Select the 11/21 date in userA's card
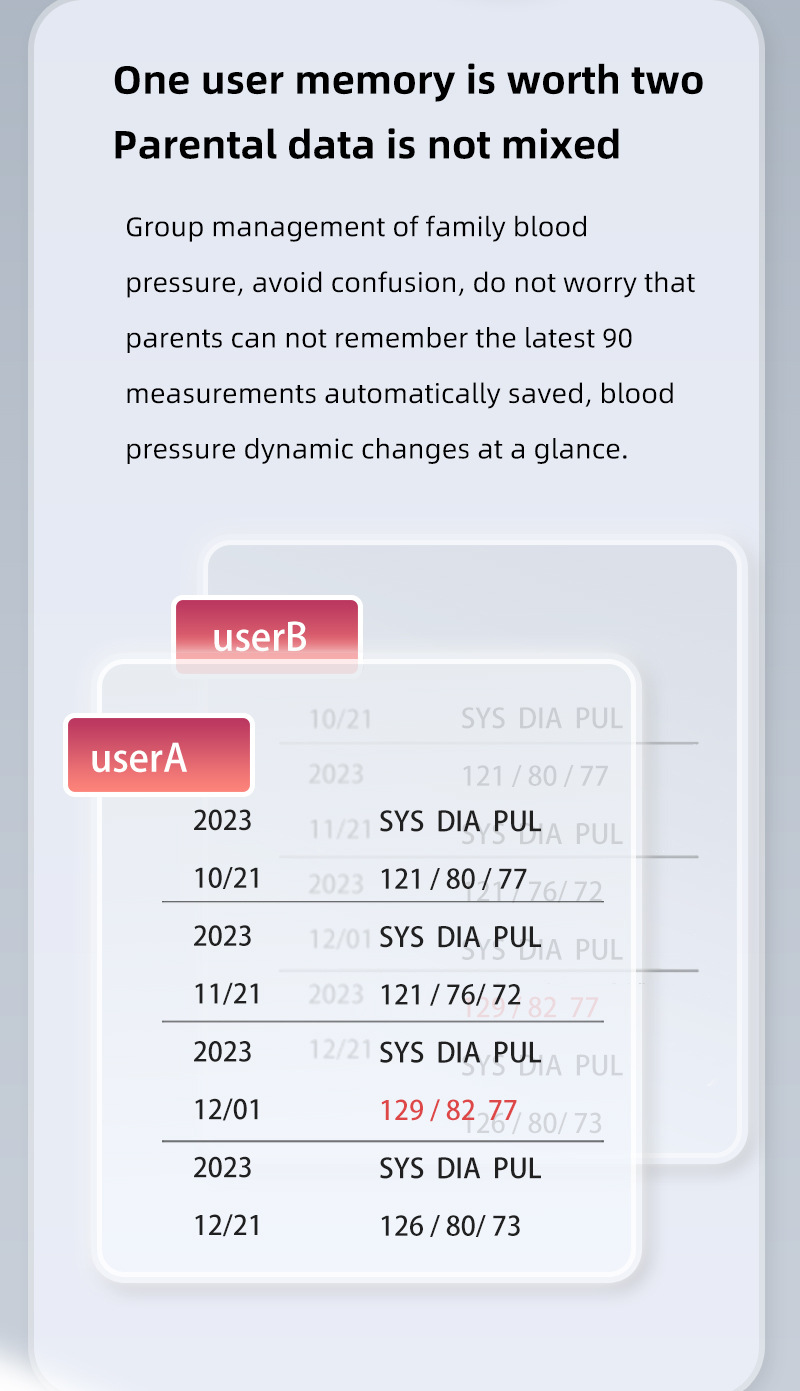 point(227,994)
